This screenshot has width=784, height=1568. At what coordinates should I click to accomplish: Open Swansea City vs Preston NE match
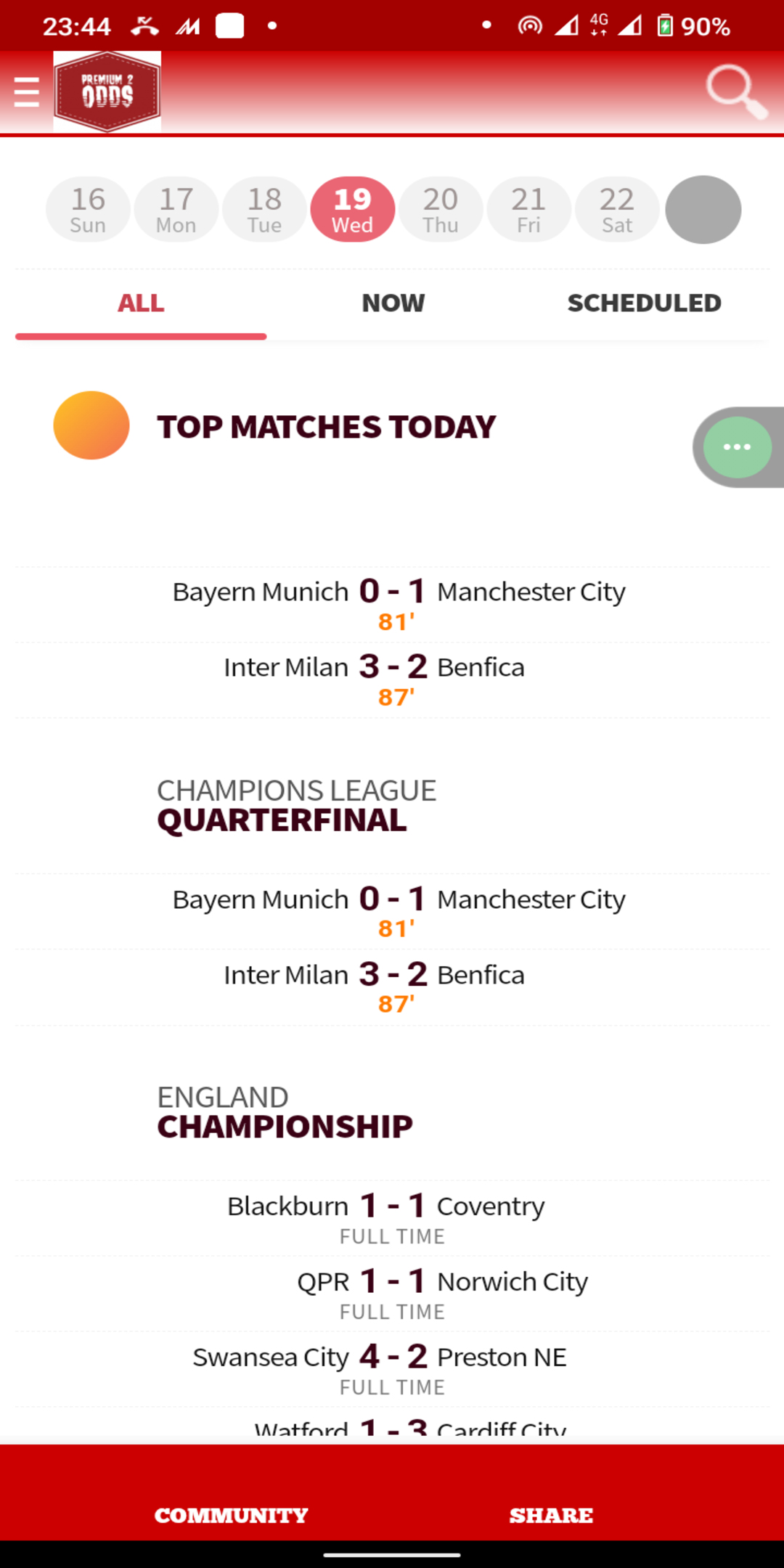(x=392, y=1369)
